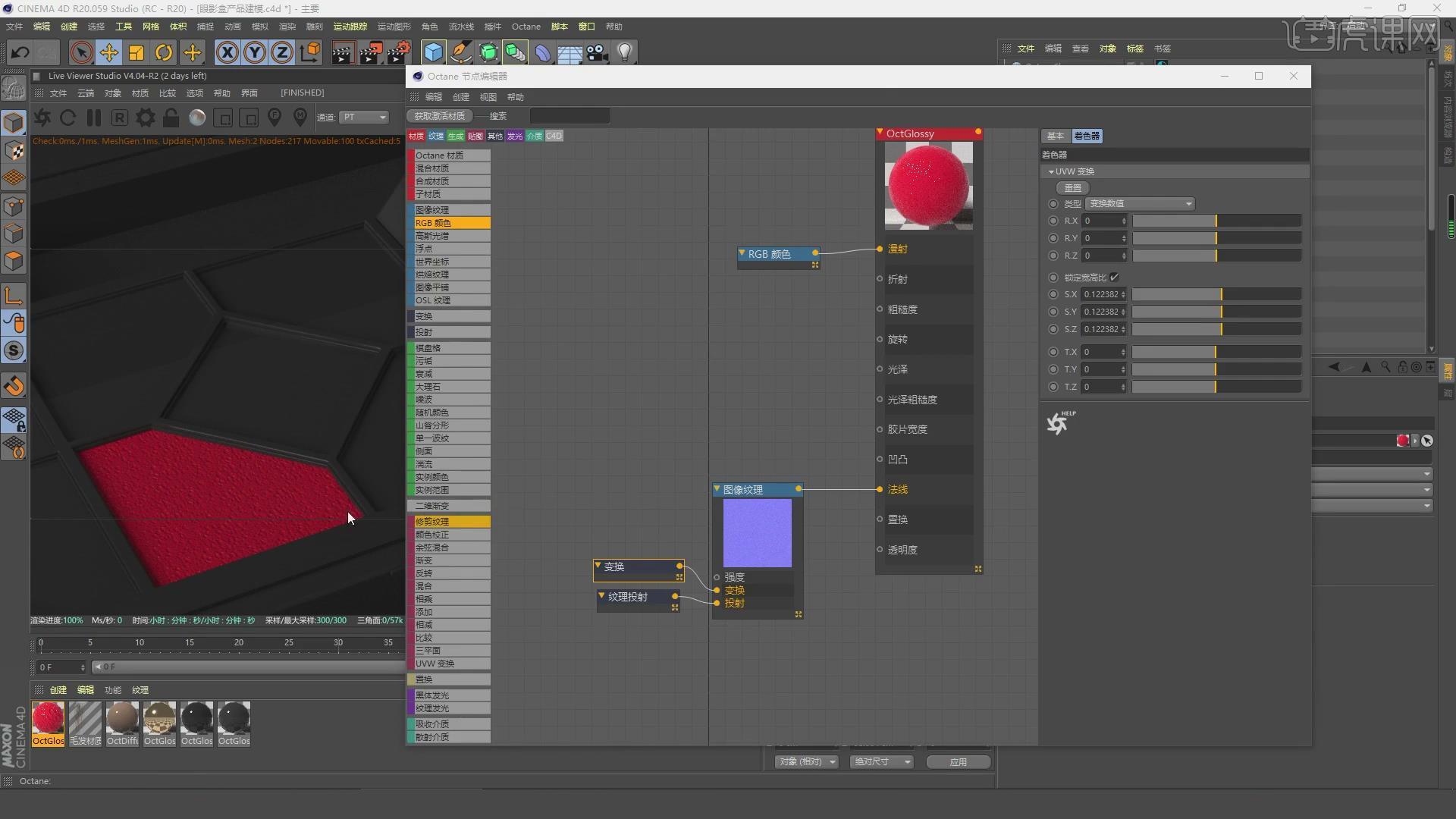Click the S.Y value slider
Screen dimensions: 1456x819
pyautogui.click(x=1216, y=312)
